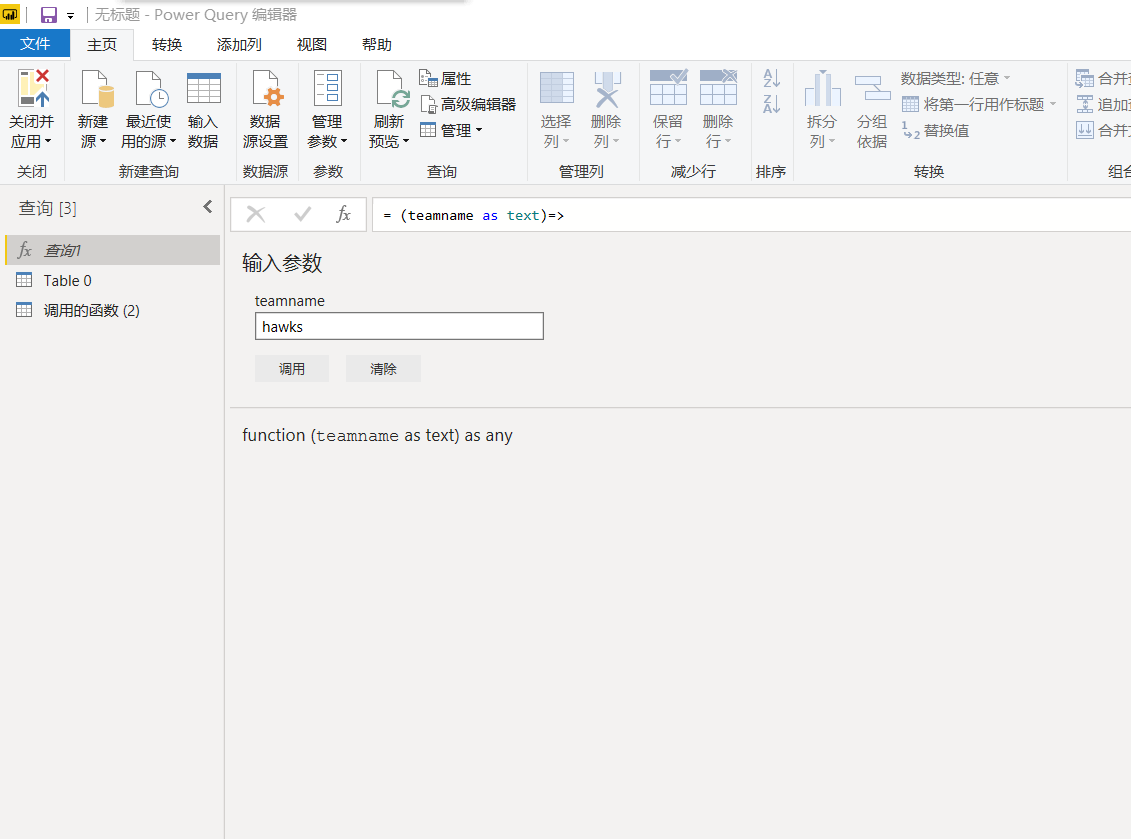Click the teamname input field
Screen dimensions: 1131x839
tap(399, 326)
